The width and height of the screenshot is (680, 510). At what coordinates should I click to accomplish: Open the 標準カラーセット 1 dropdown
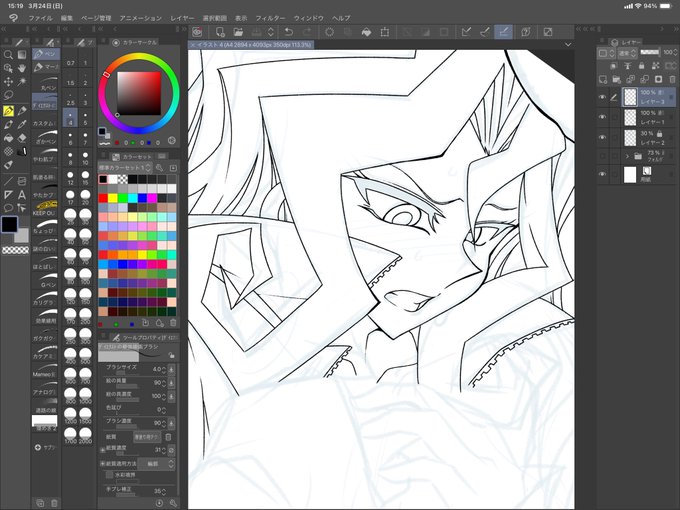click(125, 167)
